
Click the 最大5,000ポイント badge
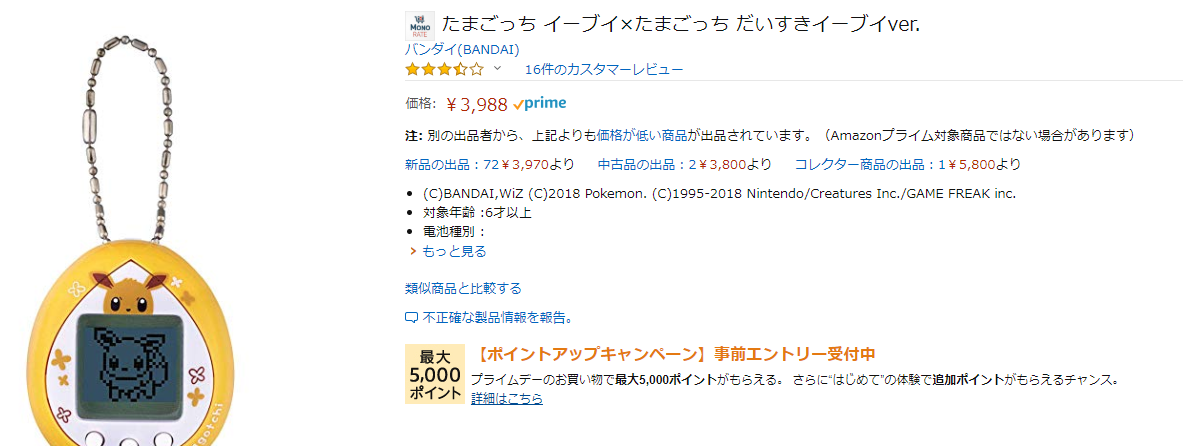point(435,374)
